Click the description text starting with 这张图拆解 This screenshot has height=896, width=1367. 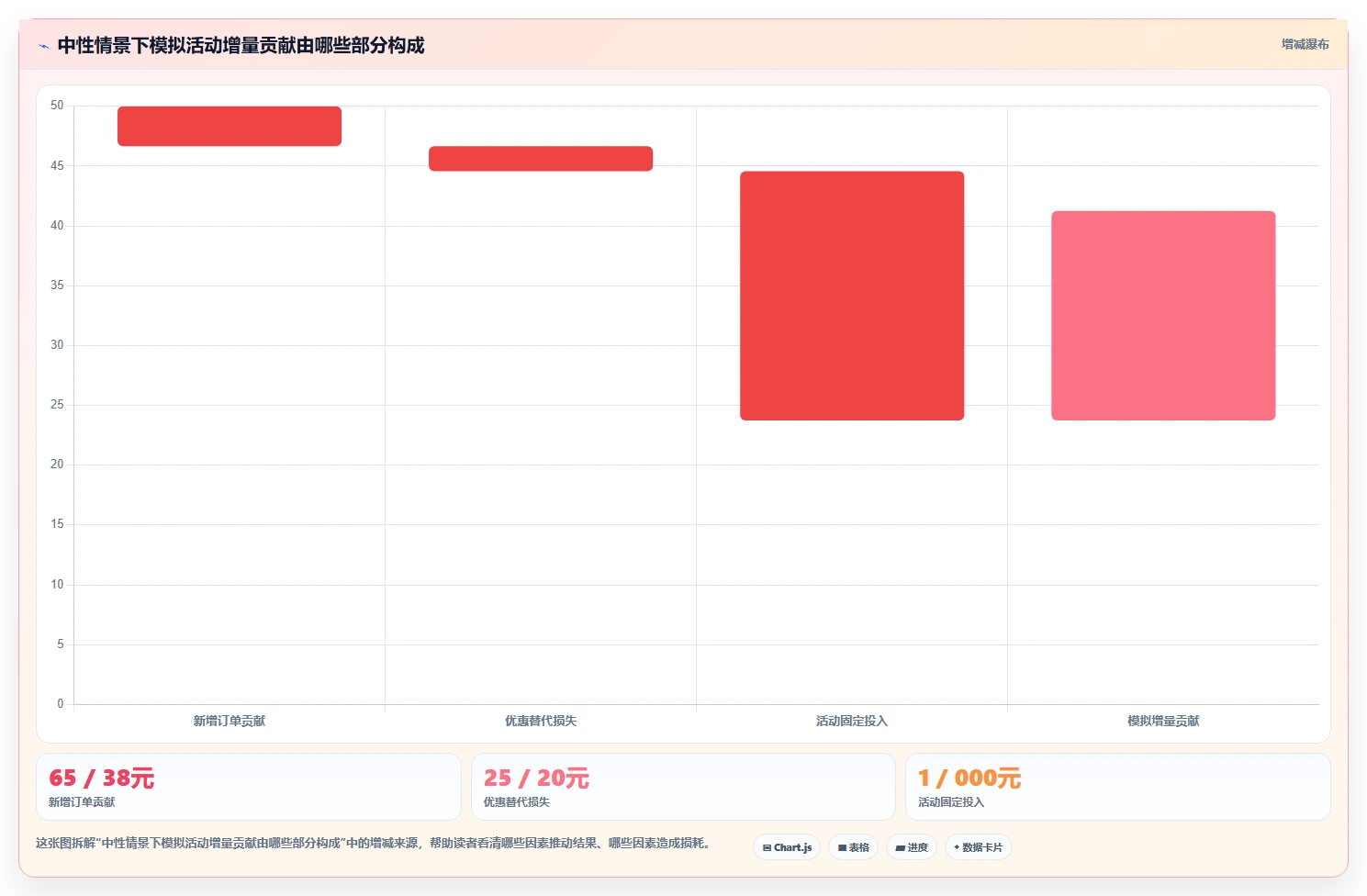pyautogui.click(x=375, y=843)
